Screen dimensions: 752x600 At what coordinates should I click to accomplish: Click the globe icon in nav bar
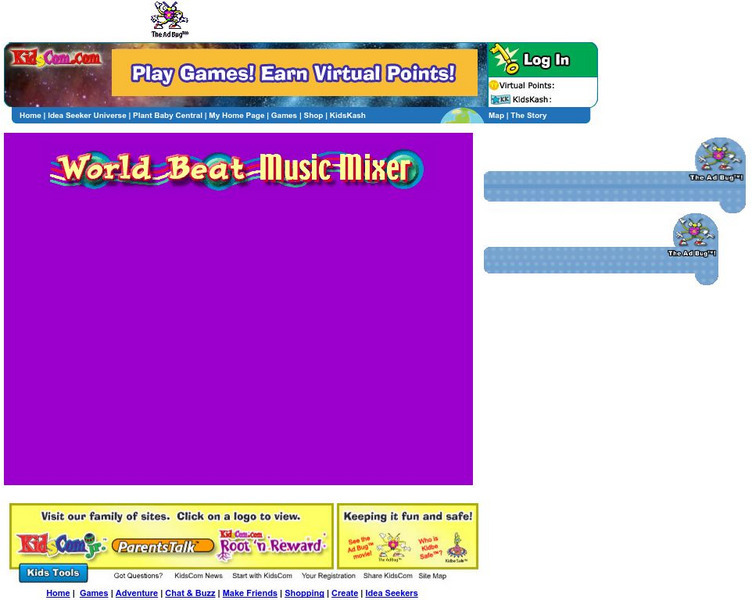(x=462, y=116)
